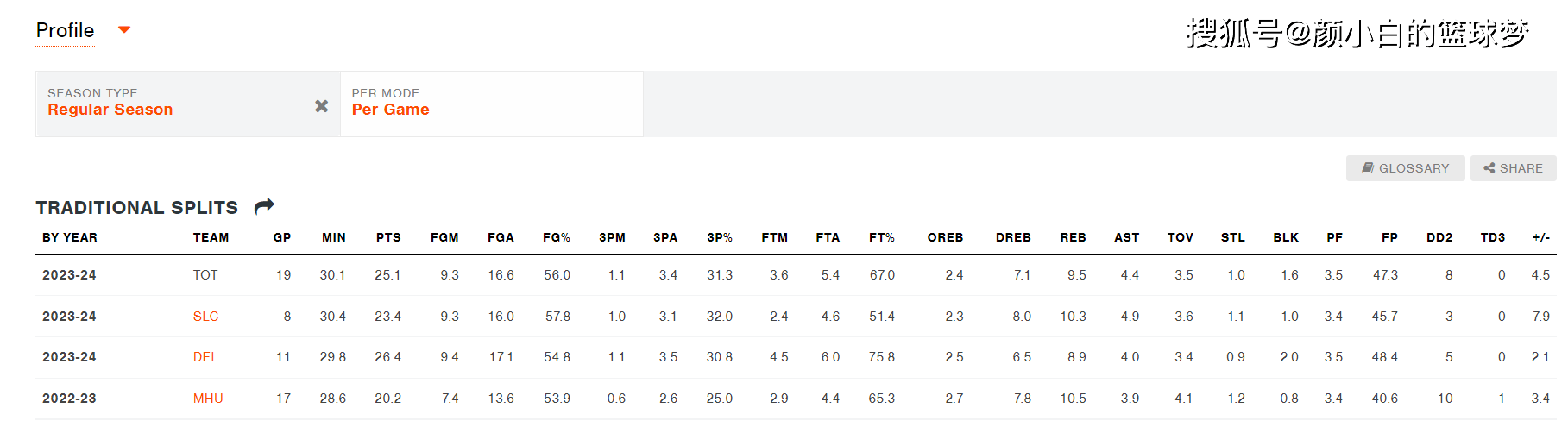
Task: Click the share nodes icon
Action: pyautogui.click(x=1489, y=168)
